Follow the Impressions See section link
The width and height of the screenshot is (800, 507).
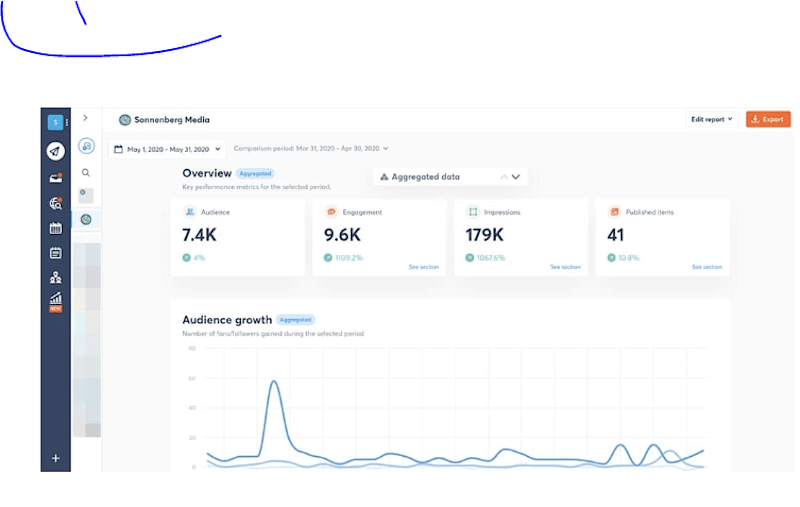coord(565,267)
